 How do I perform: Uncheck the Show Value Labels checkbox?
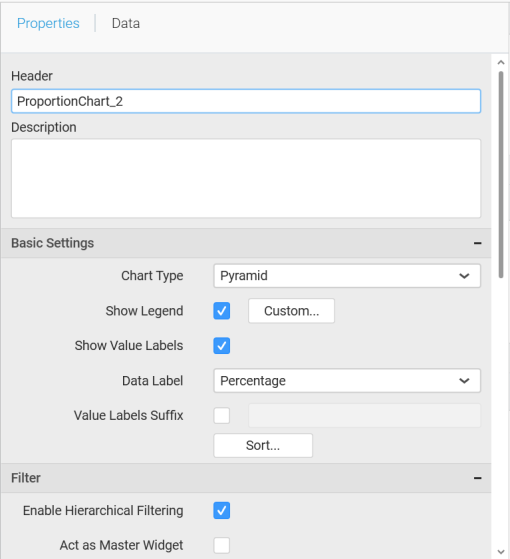[x=222, y=346]
